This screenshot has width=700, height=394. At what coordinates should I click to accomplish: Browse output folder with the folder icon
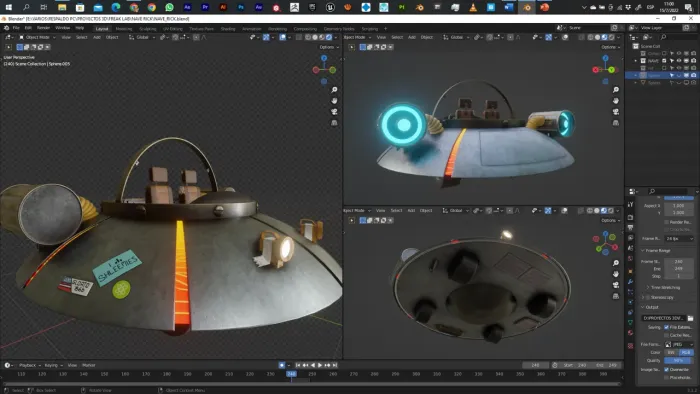point(690,318)
